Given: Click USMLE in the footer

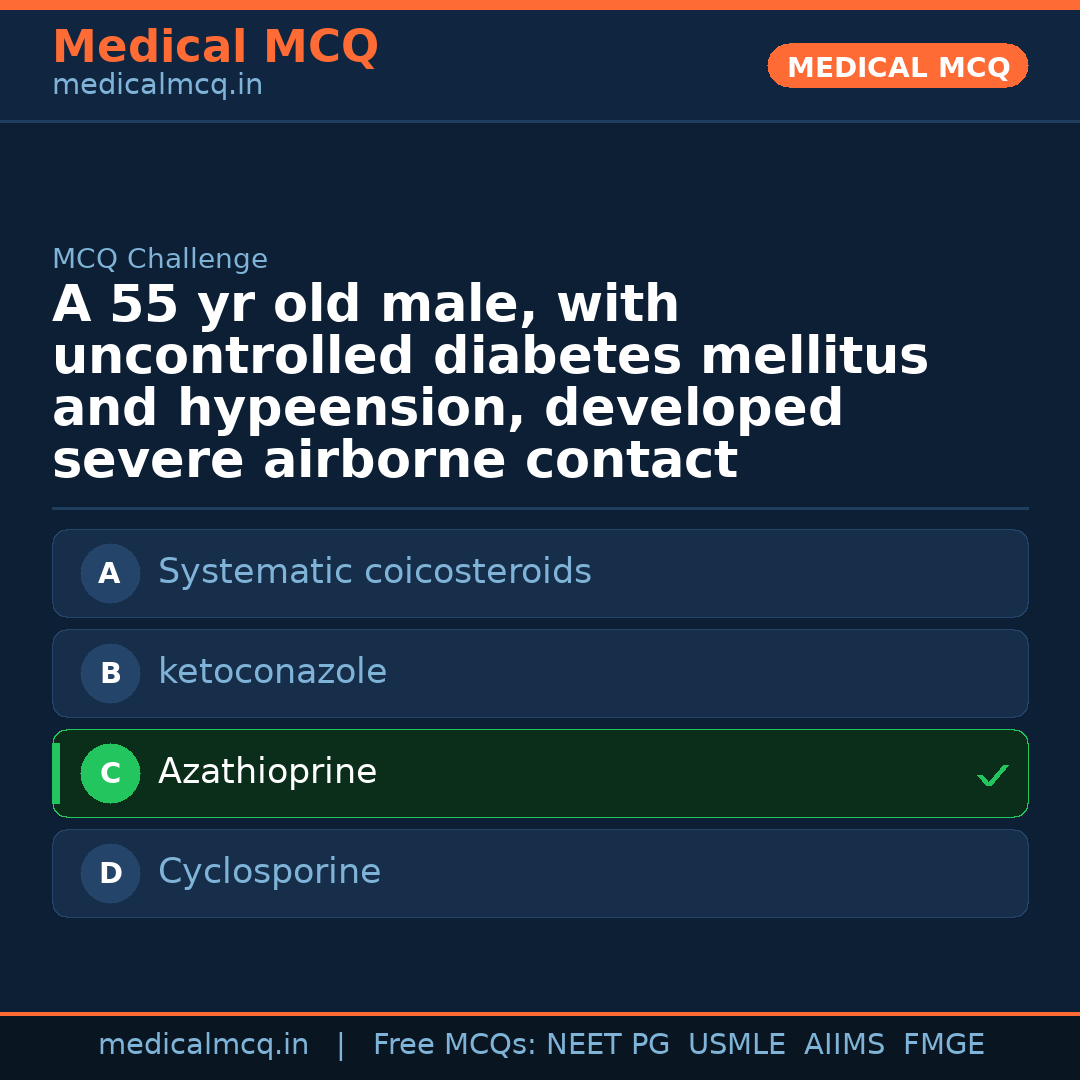Looking at the screenshot, I should [x=736, y=1045].
